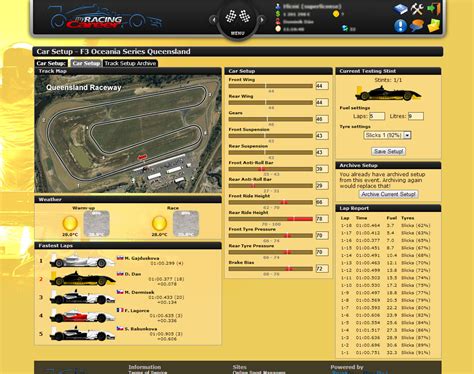This screenshot has width=474, height=374.
Task: Click the flag next to F. Lagorce
Action: click(120, 310)
